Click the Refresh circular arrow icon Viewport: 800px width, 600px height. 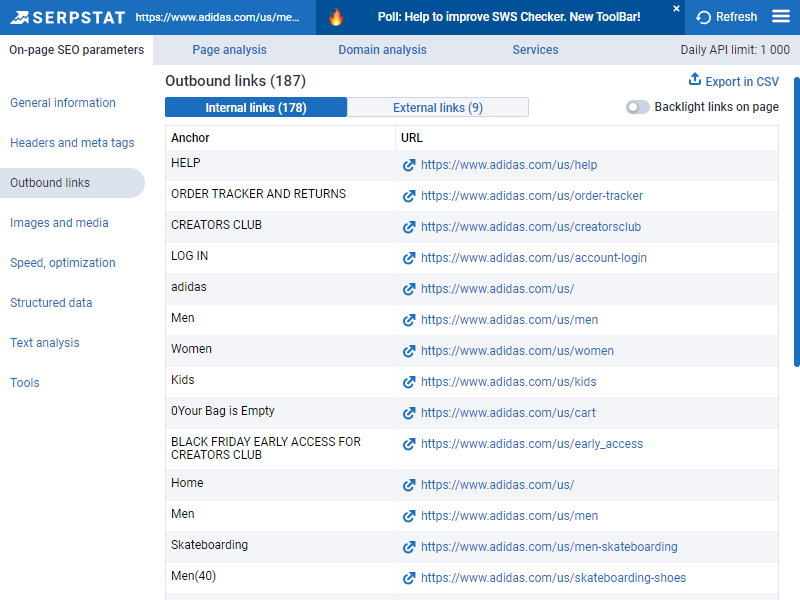click(x=704, y=17)
